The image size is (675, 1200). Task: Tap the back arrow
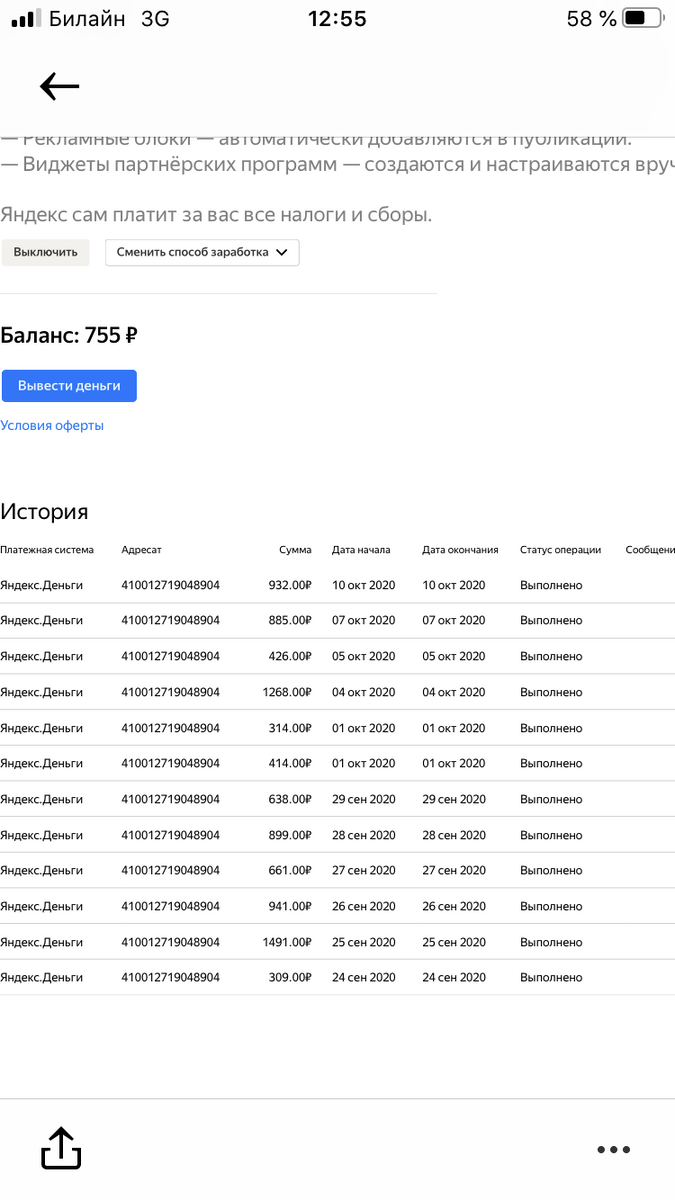tap(59, 87)
